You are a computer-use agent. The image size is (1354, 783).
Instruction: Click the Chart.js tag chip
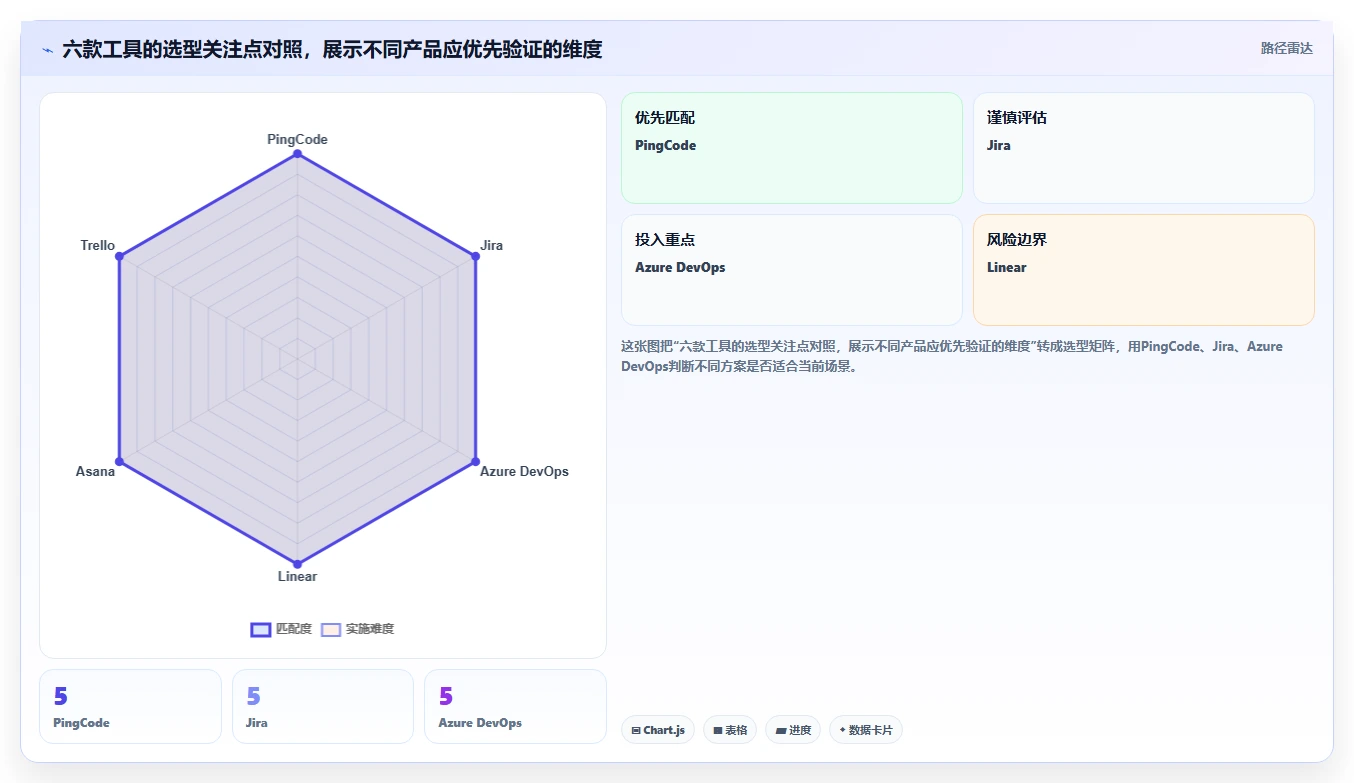pos(657,730)
